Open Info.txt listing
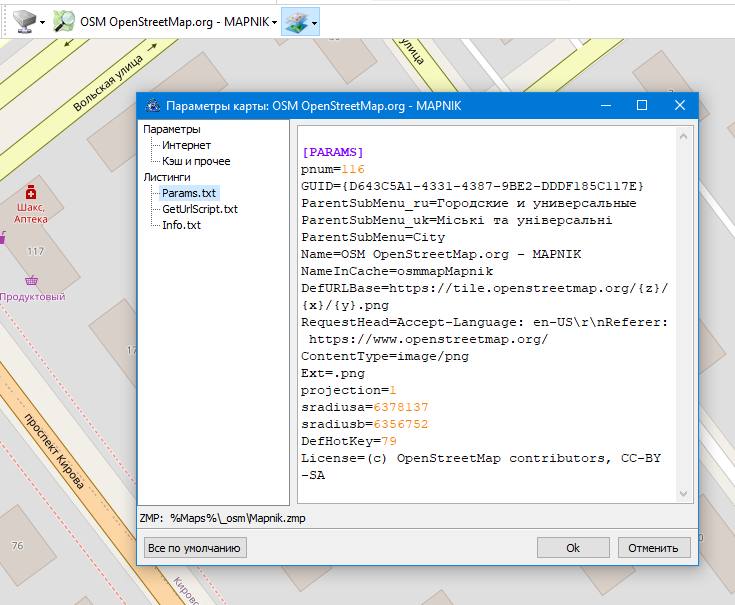This screenshot has height=605, width=735. click(181, 225)
